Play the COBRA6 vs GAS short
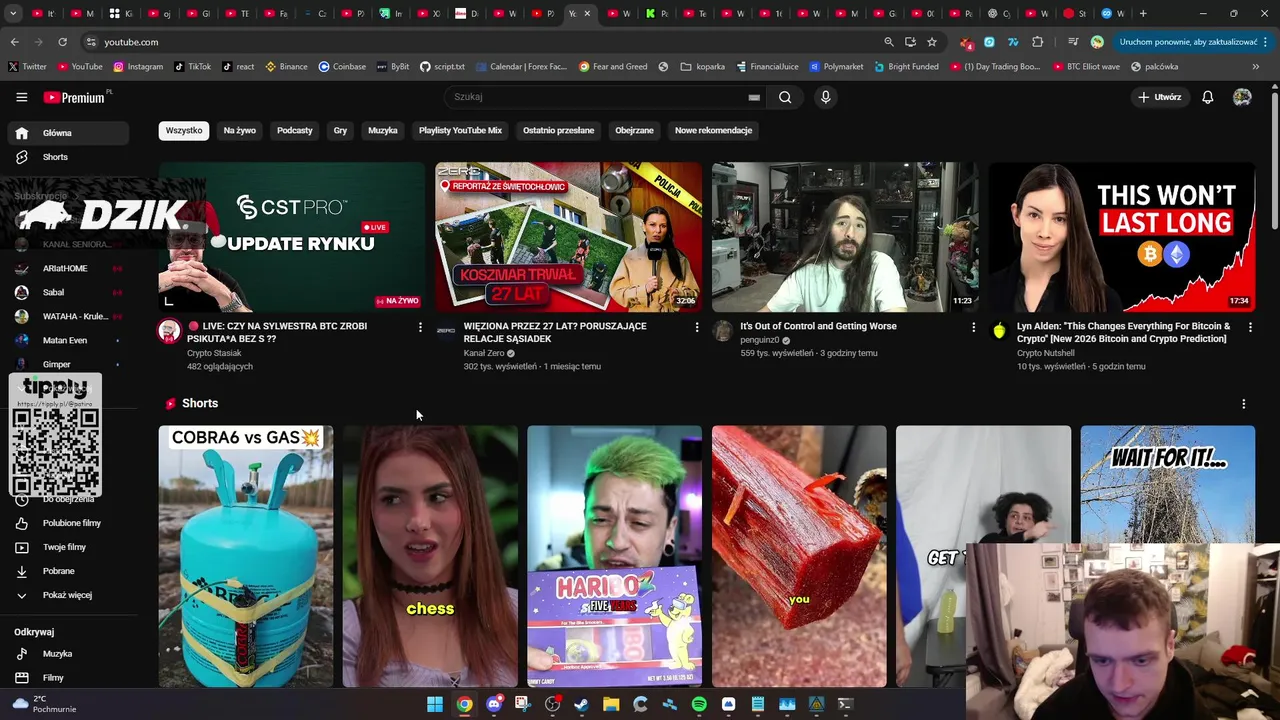The width and height of the screenshot is (1280, 720). pyautogui.click(x=245, y=556)
